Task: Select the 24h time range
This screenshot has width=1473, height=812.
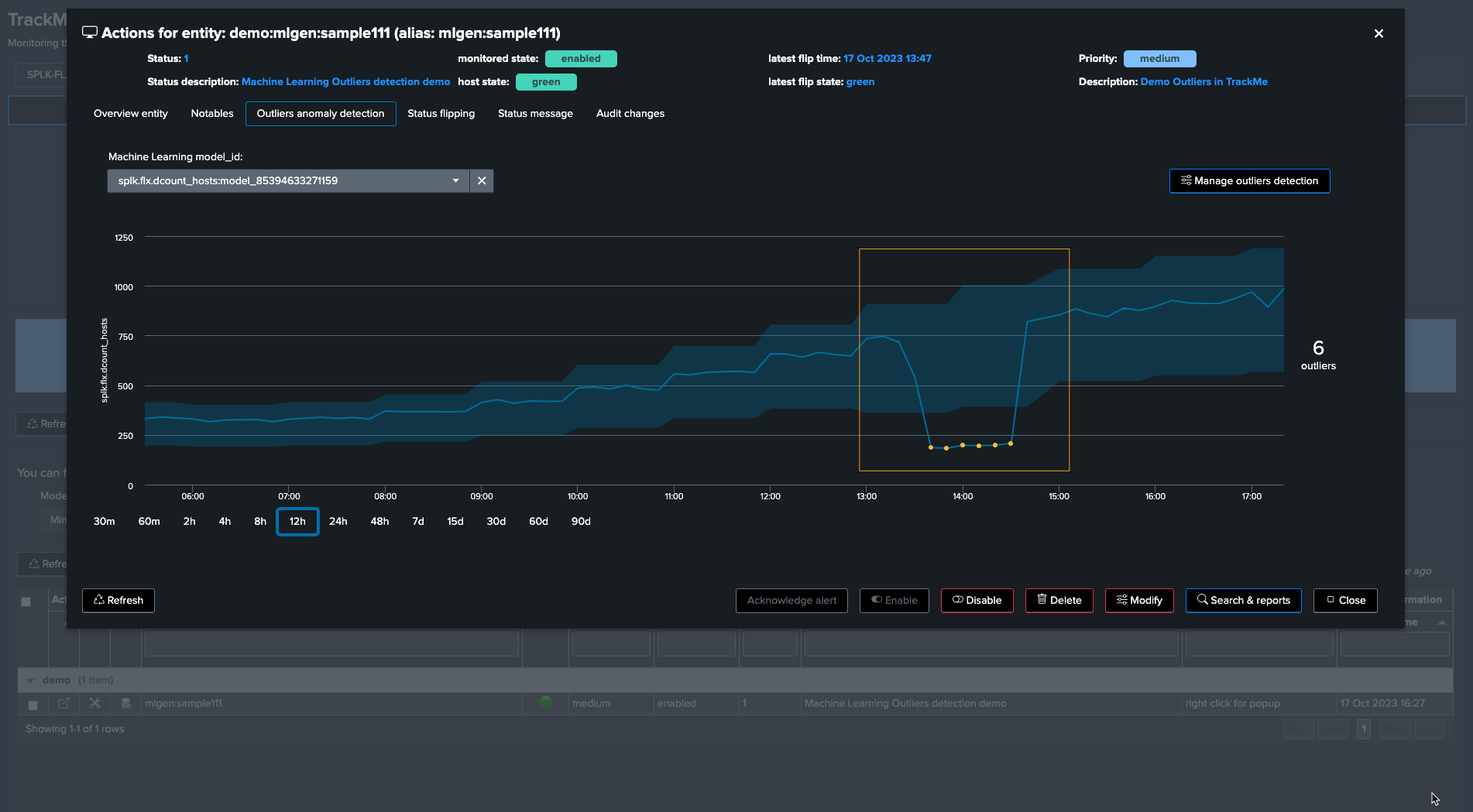Action: click(x=338, y=521)
